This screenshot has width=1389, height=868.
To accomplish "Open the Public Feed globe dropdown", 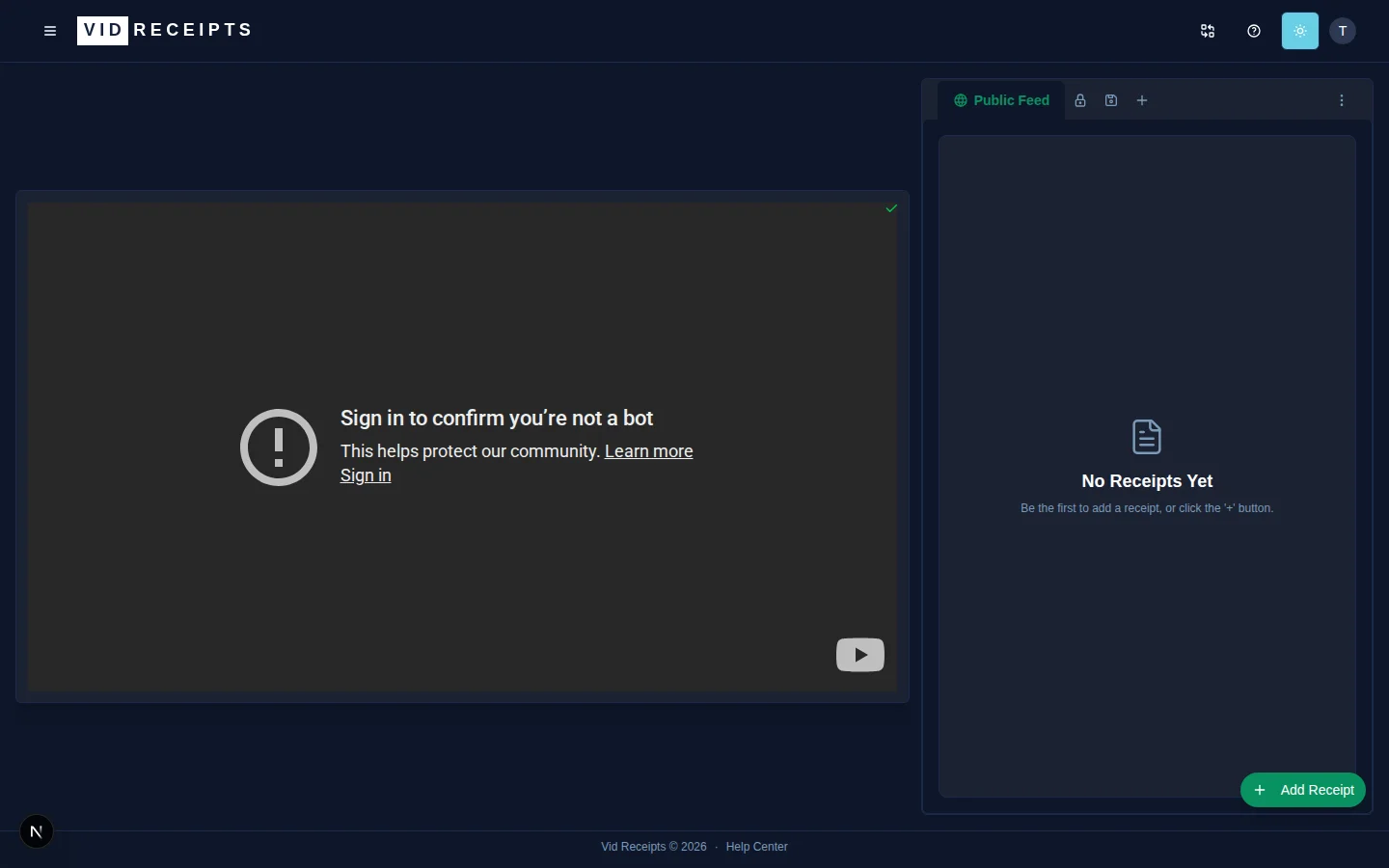I will coord(961,100).
